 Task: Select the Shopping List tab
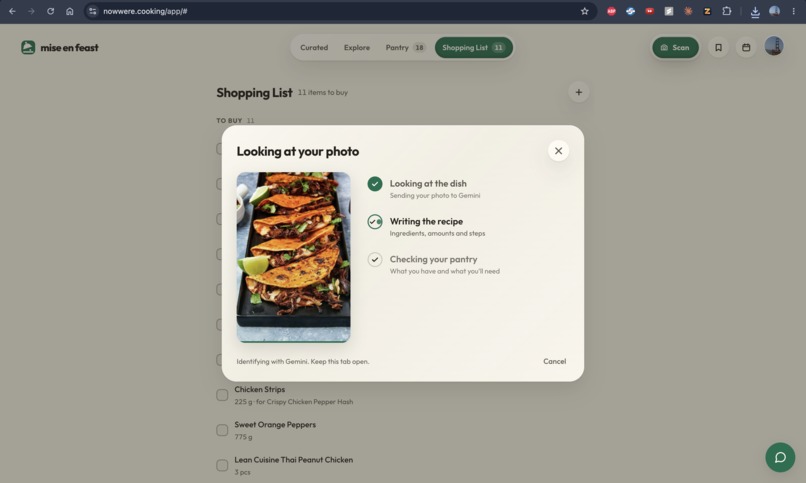(473, 47)
